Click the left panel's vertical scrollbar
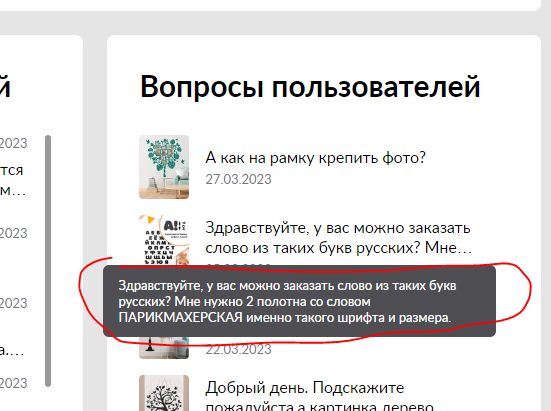 tap(48, 261)
